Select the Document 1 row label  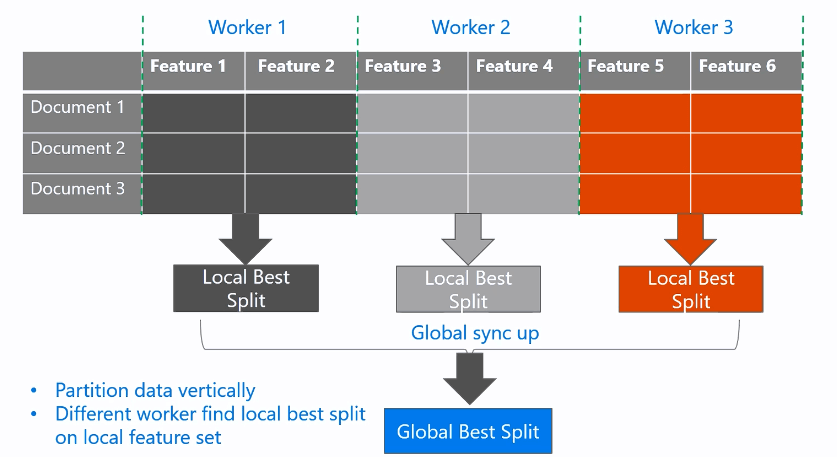click(x=82, y=113)
